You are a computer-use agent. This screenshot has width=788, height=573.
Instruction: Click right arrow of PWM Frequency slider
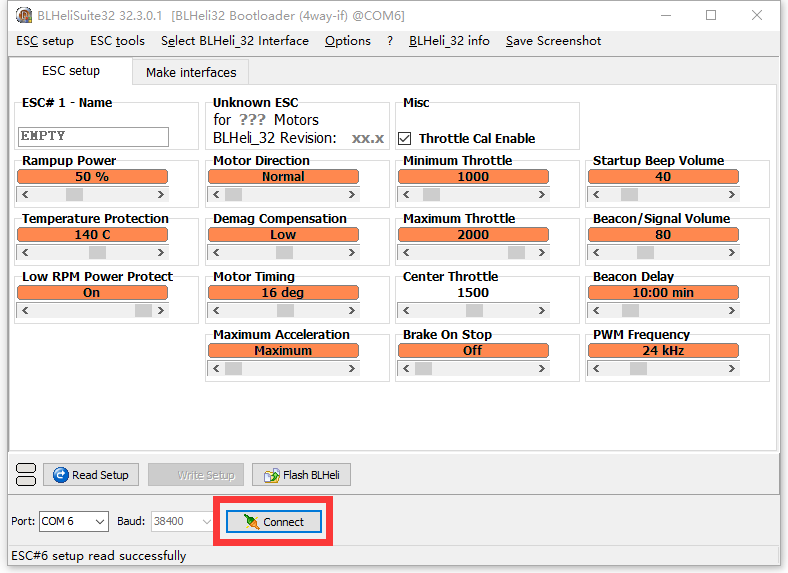[x=732, y=368]
